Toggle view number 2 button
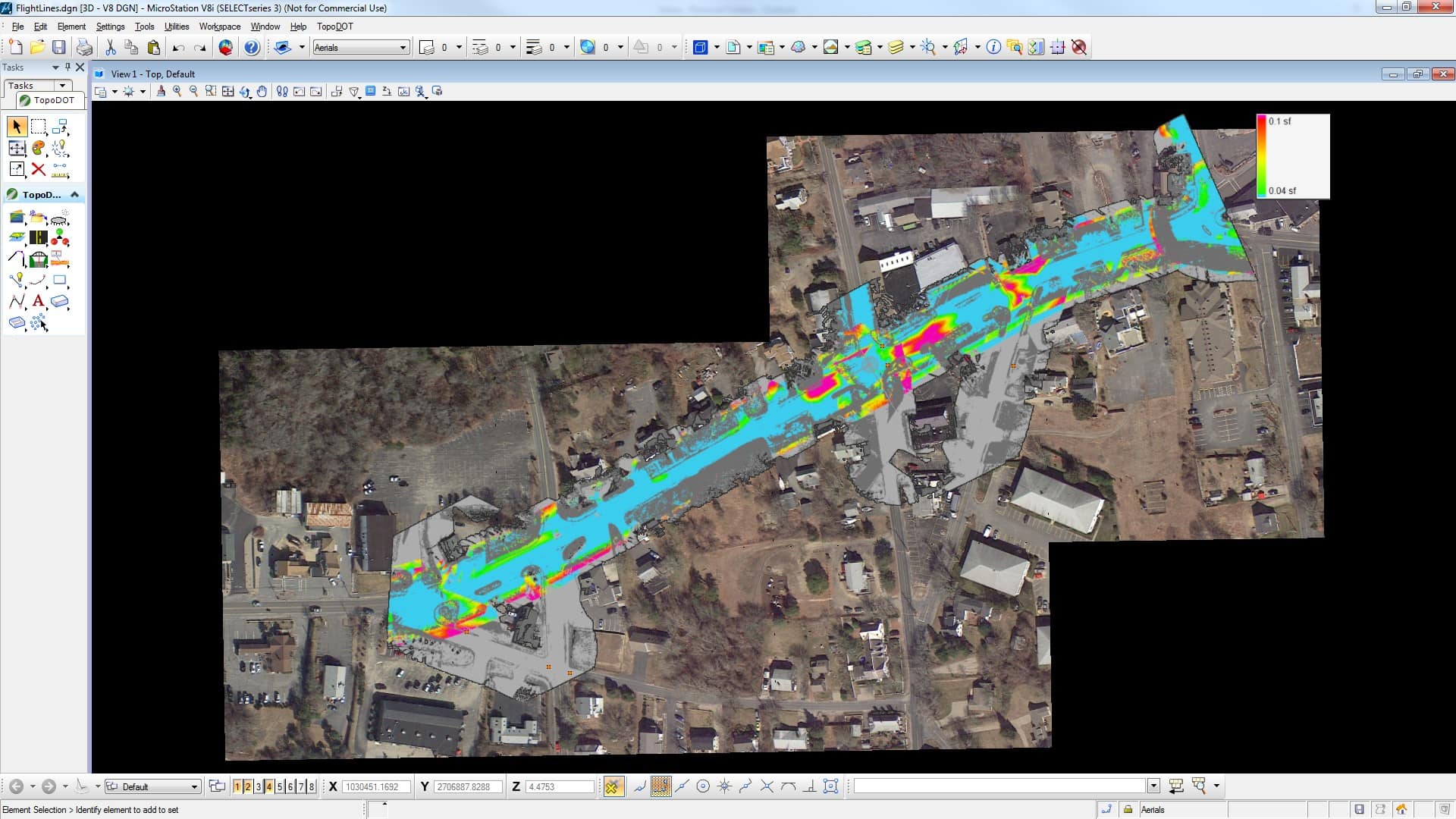The image size is (1456, 819). point(248,786)
